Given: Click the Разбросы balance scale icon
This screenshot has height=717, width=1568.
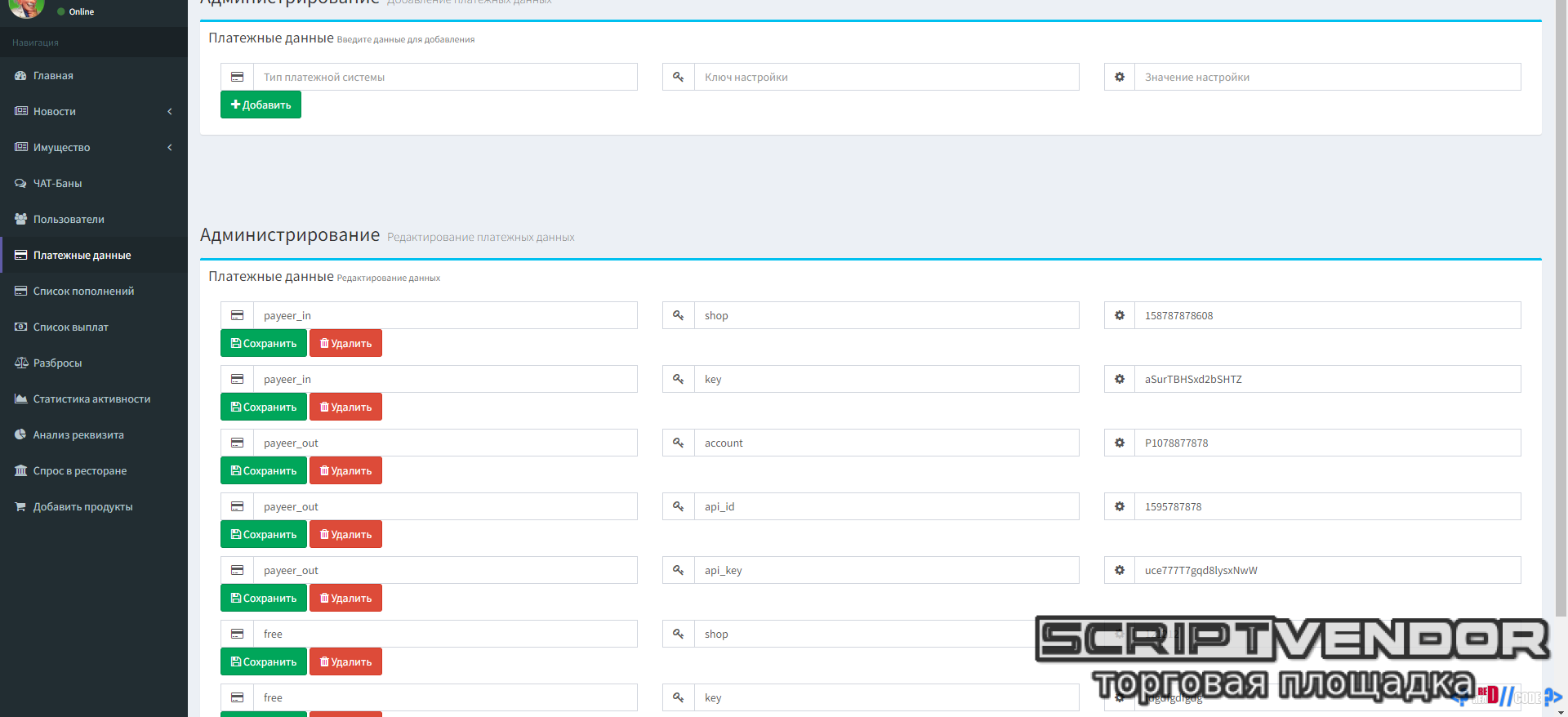Looking at the screenshot, I should 20,363.
